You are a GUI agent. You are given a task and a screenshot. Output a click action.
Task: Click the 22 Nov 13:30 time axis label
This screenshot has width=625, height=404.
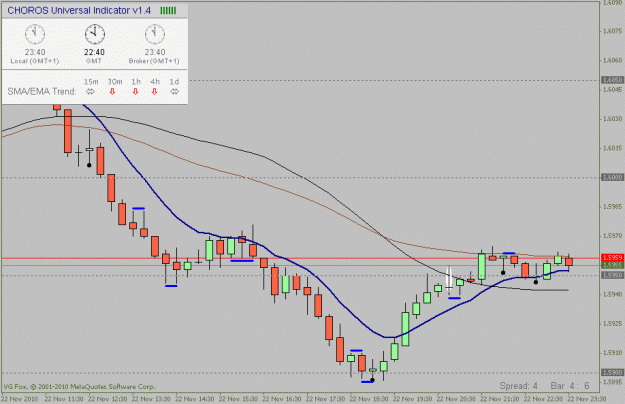pyautogui.click(x=151, y=399)
